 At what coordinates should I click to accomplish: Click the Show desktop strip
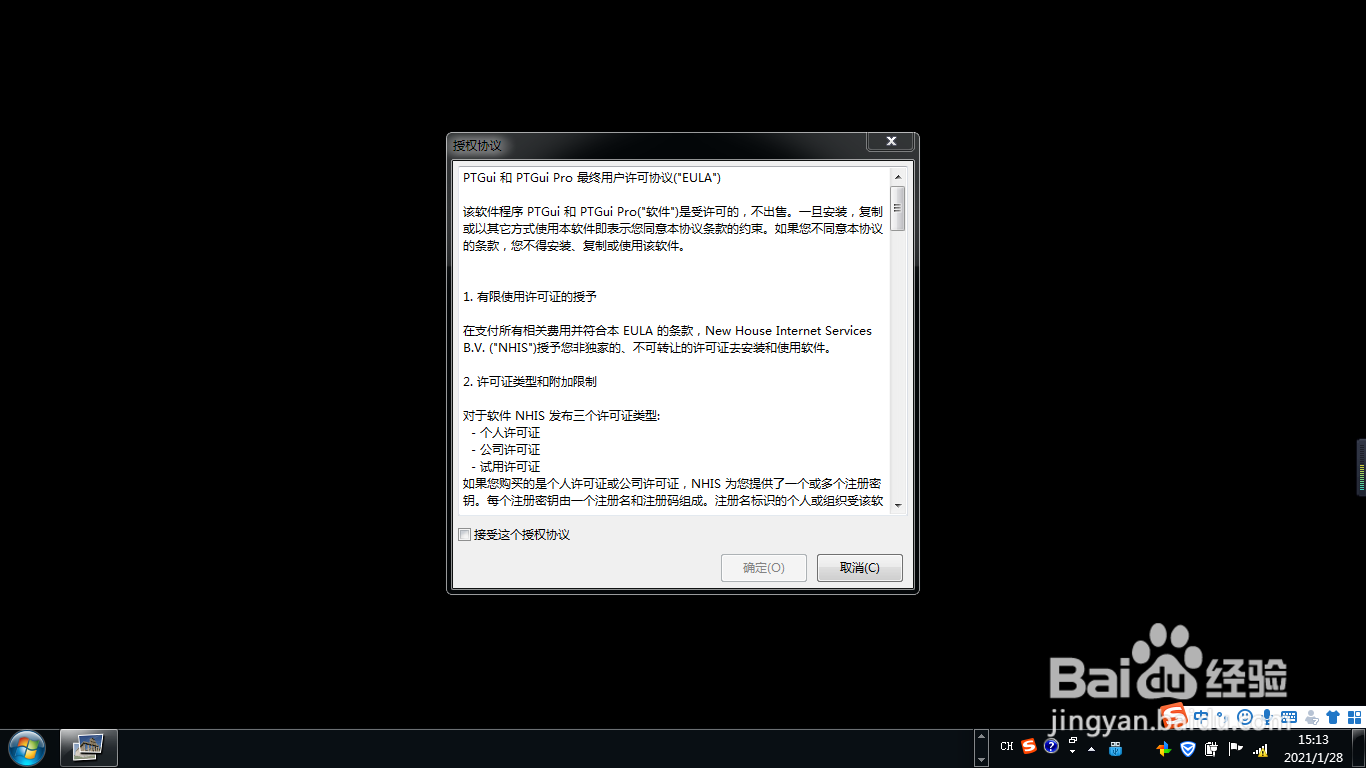pos(1358,748)
